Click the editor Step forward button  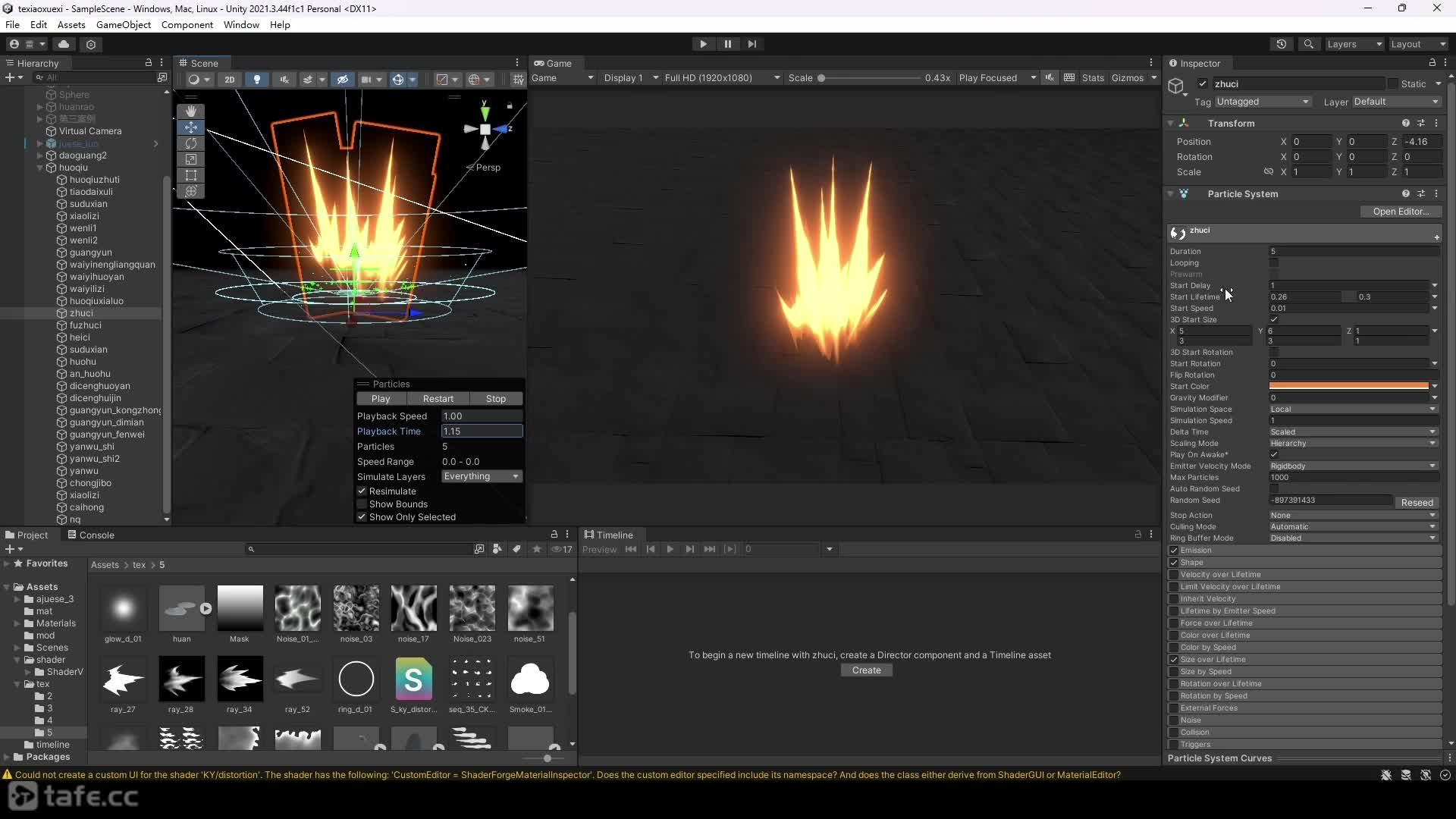(x=752, y=44)
